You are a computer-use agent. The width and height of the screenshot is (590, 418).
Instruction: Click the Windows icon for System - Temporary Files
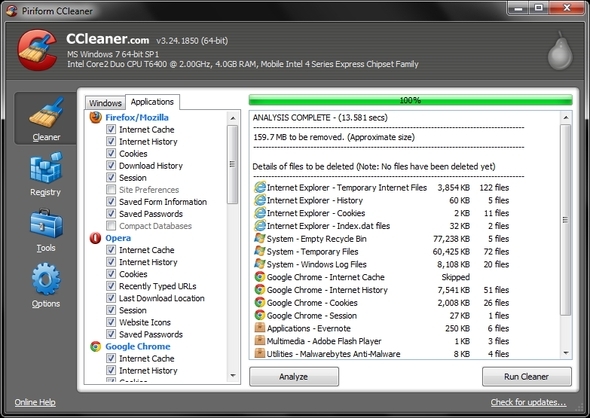(x=260, y=251)
